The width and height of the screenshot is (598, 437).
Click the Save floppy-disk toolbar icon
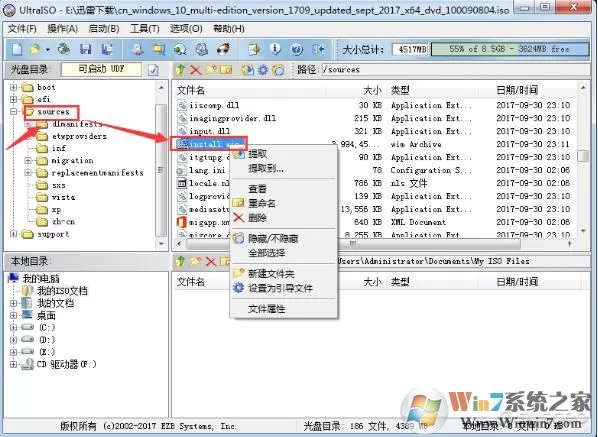click(x=86, y=50)
